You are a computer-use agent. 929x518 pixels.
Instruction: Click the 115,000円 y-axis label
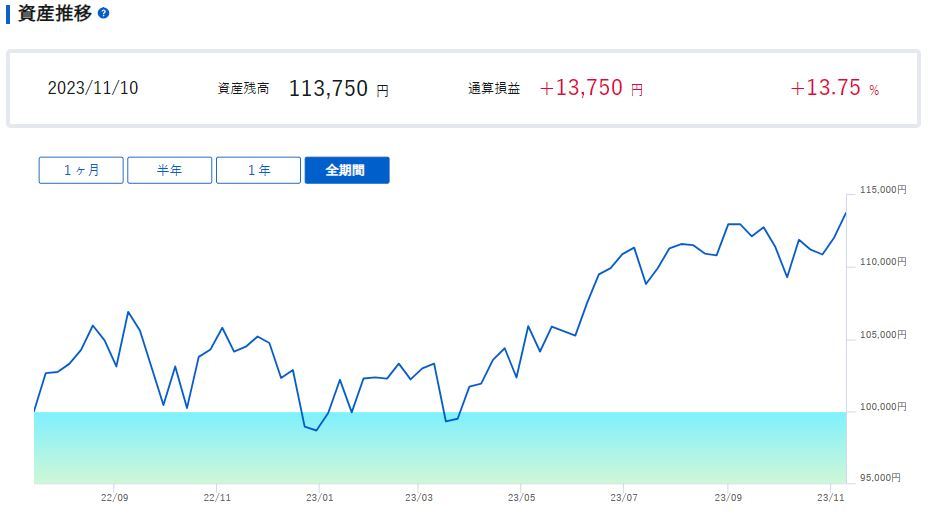coord(882,190)
